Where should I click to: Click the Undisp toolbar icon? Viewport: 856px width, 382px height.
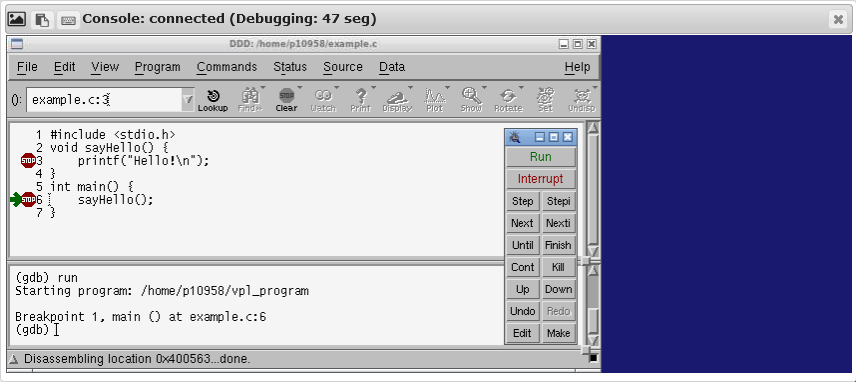(x=582, y=100)
